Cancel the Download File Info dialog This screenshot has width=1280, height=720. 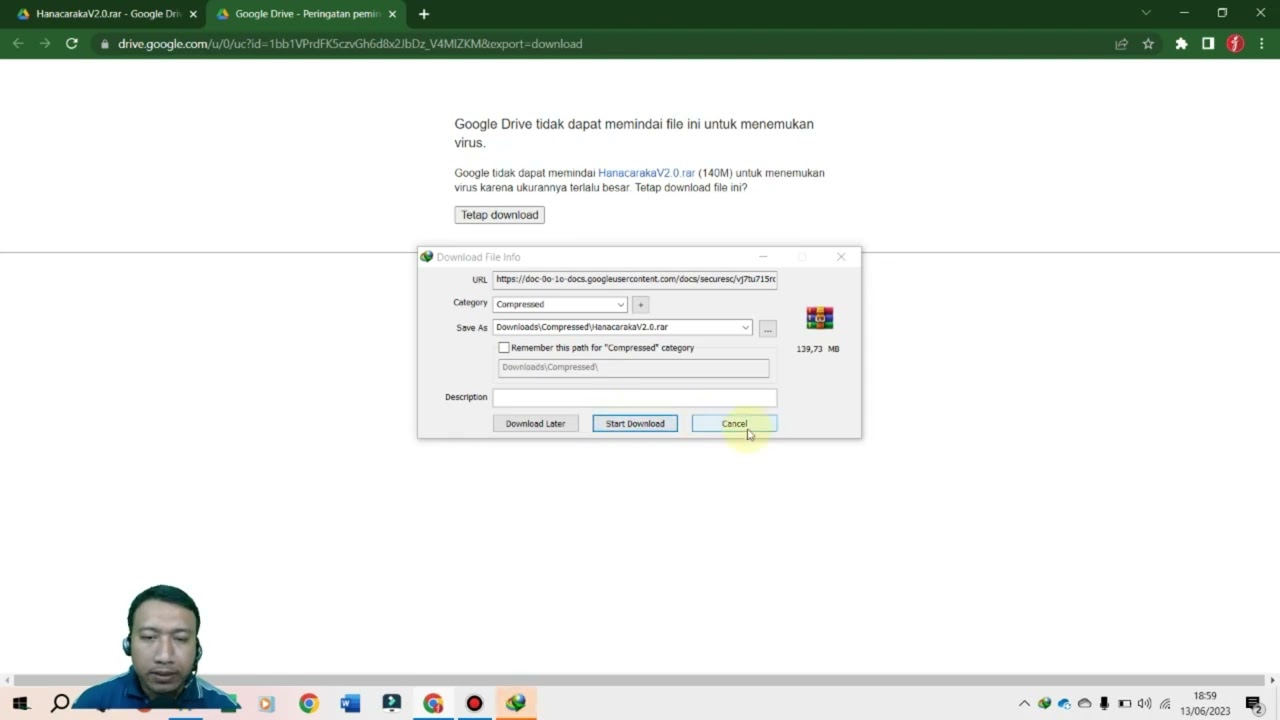click(734, 424)
